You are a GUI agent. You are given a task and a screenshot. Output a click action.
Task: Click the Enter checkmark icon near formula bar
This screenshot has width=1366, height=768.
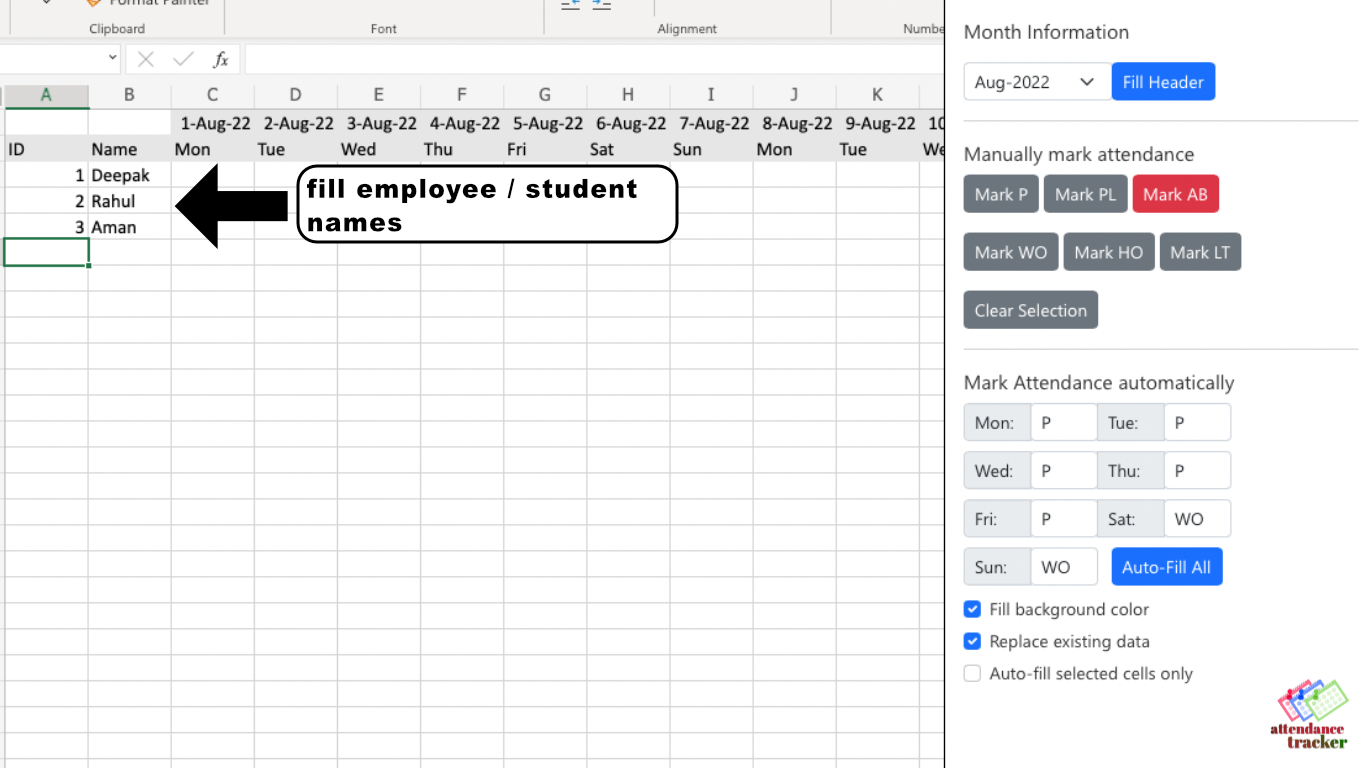[x=182, y=58]
